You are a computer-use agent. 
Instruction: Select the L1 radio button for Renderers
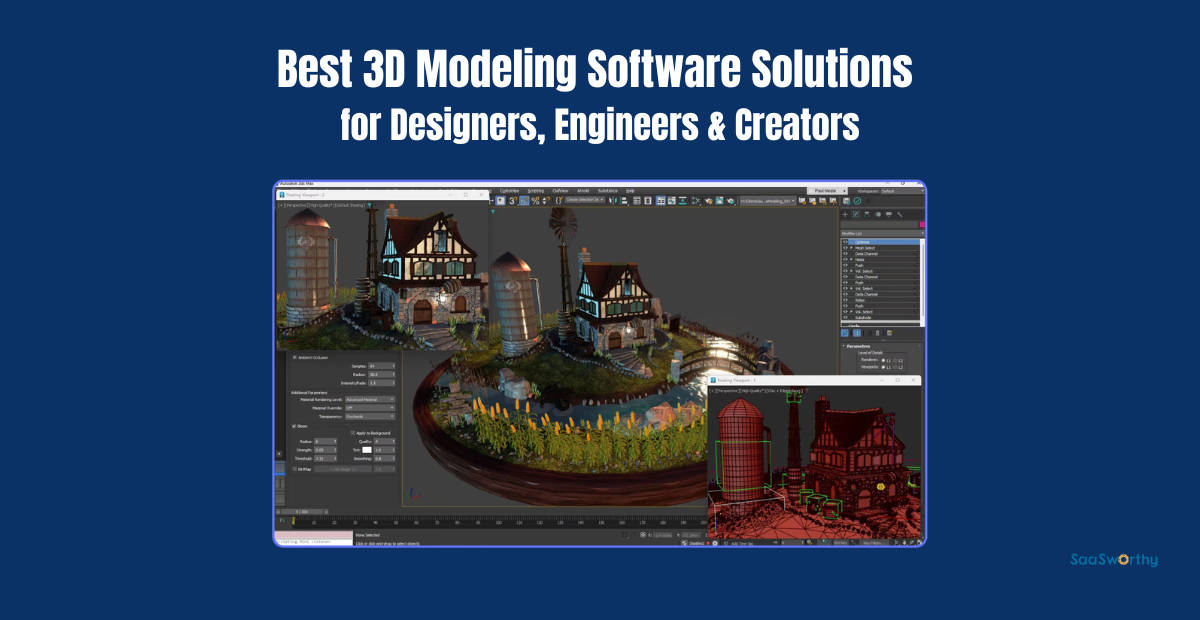coord(883,360)
